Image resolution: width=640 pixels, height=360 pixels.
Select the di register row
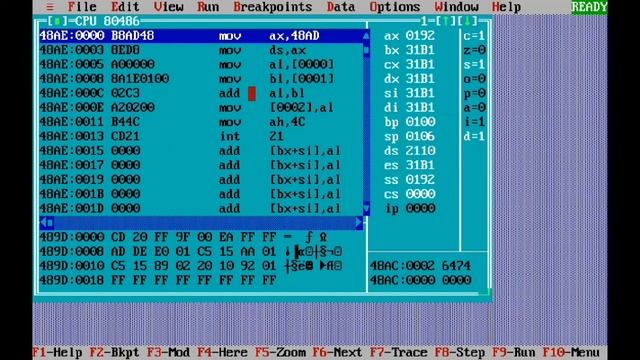[x=409, y=108]
